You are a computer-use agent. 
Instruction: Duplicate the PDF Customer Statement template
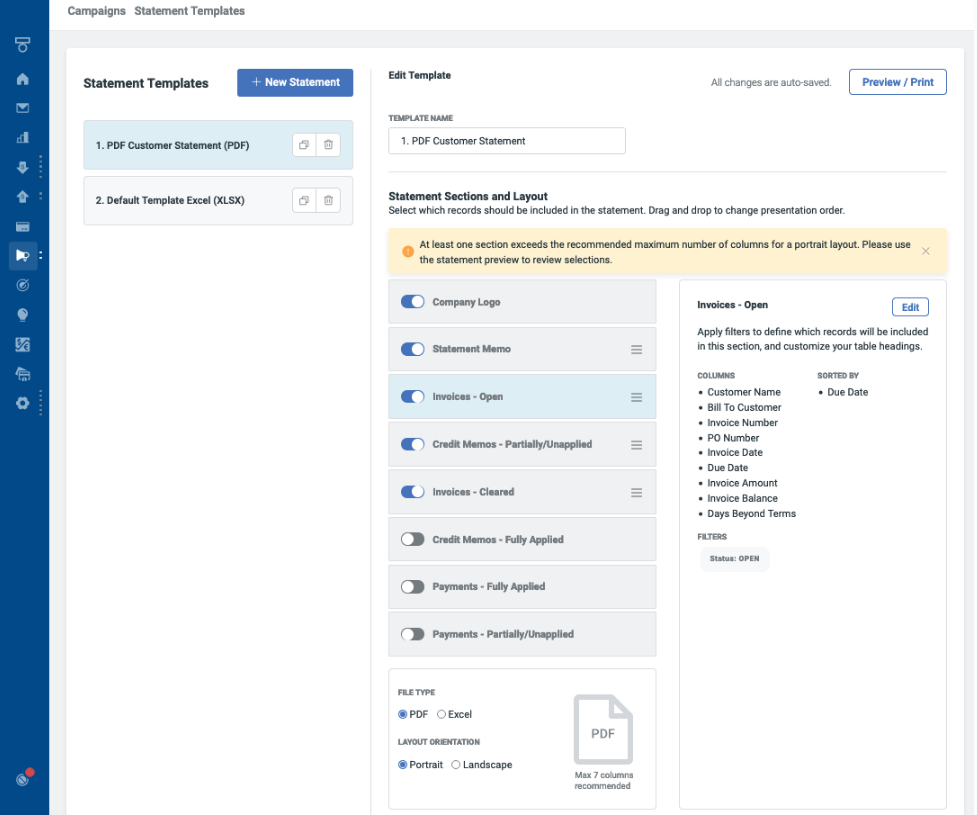tap(302, 145)
